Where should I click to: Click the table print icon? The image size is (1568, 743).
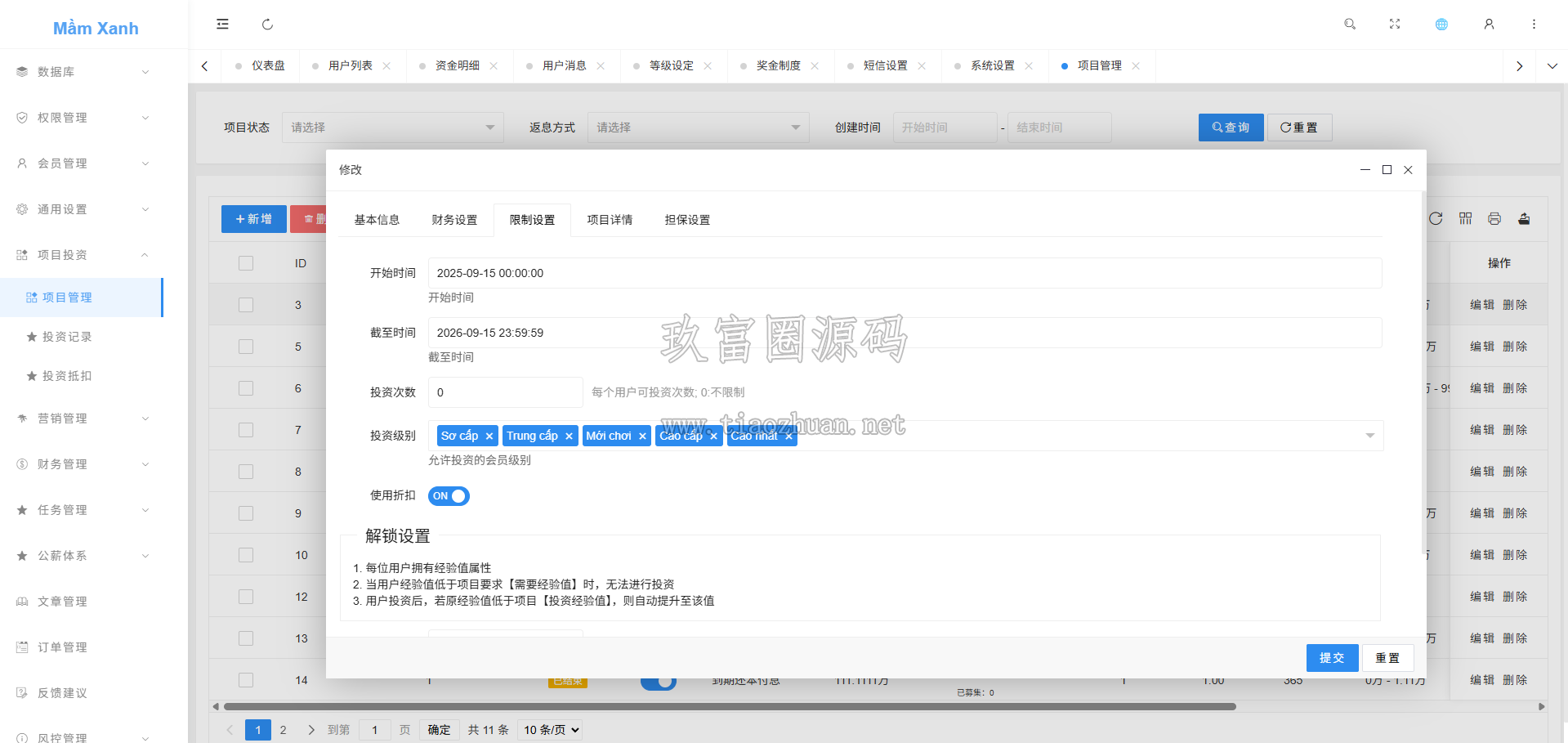click(x=1494, y=218)
